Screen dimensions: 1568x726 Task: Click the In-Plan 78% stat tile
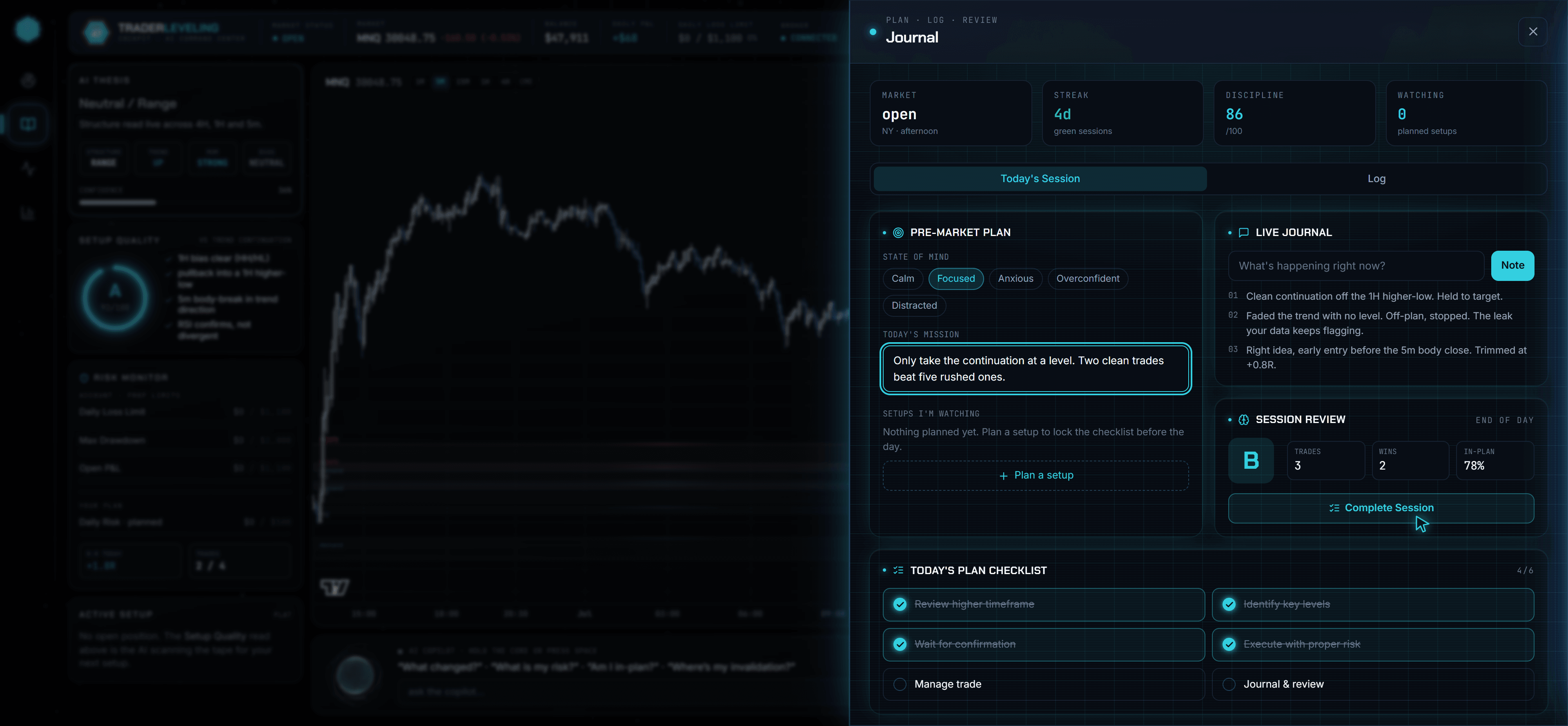tap(1495, 461)
